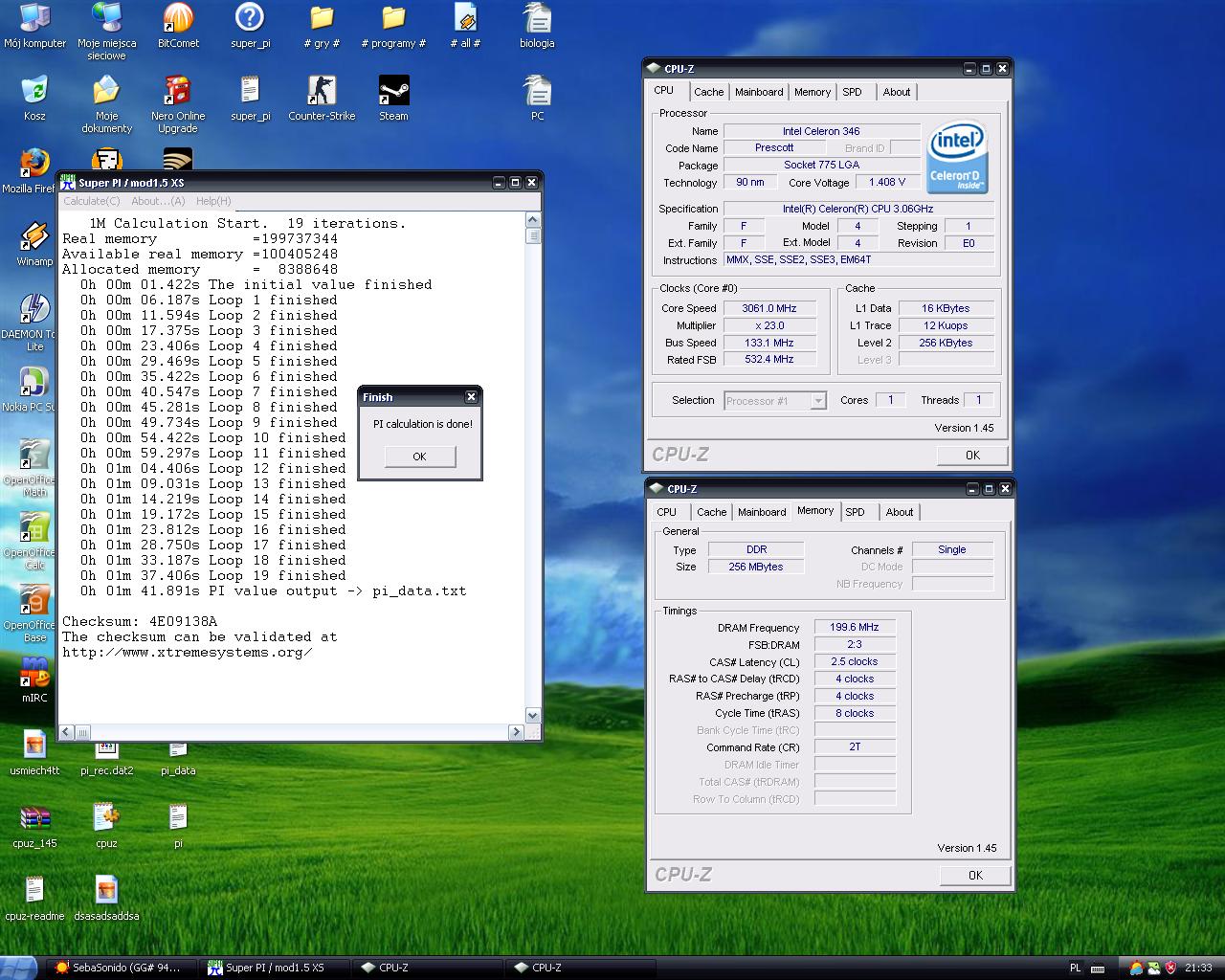This screenshot has height=980, width=1225.
Task: Switch to Cache tab in upper CPU-Z
Action: [x=709, y=92]
